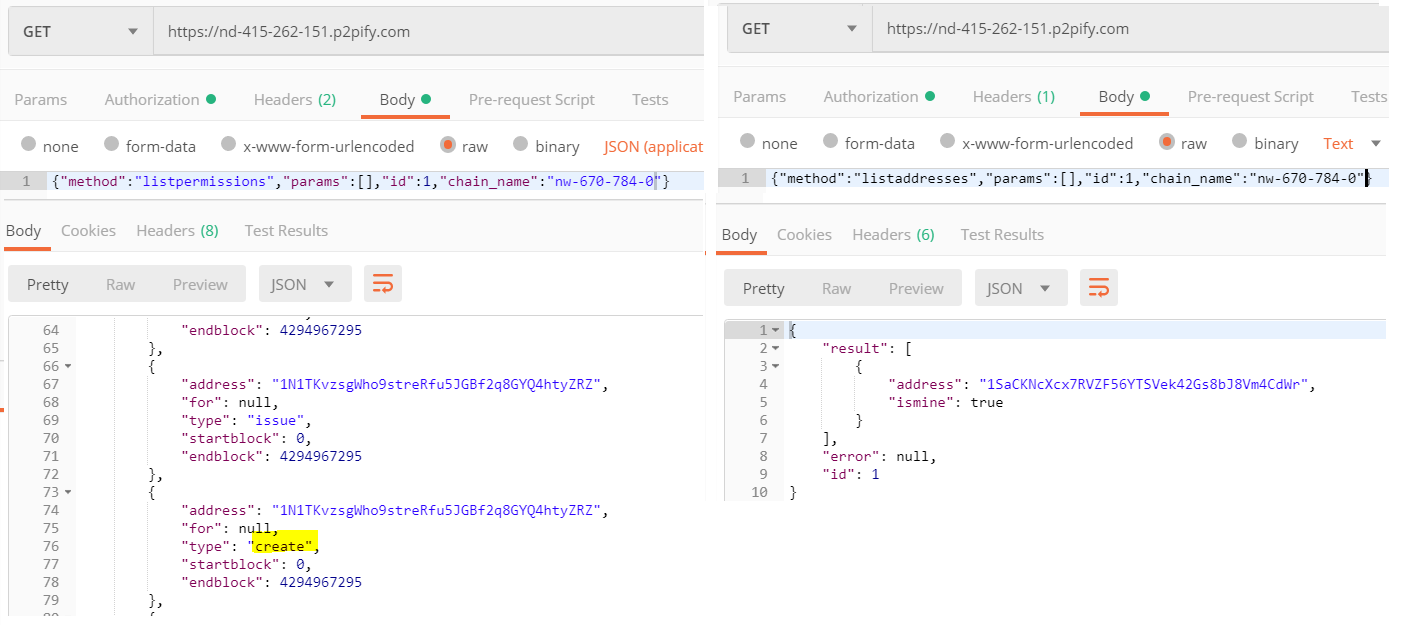Click Raw view button in left response
Viewport: 1405px width, 636px height.
[121, 284]
